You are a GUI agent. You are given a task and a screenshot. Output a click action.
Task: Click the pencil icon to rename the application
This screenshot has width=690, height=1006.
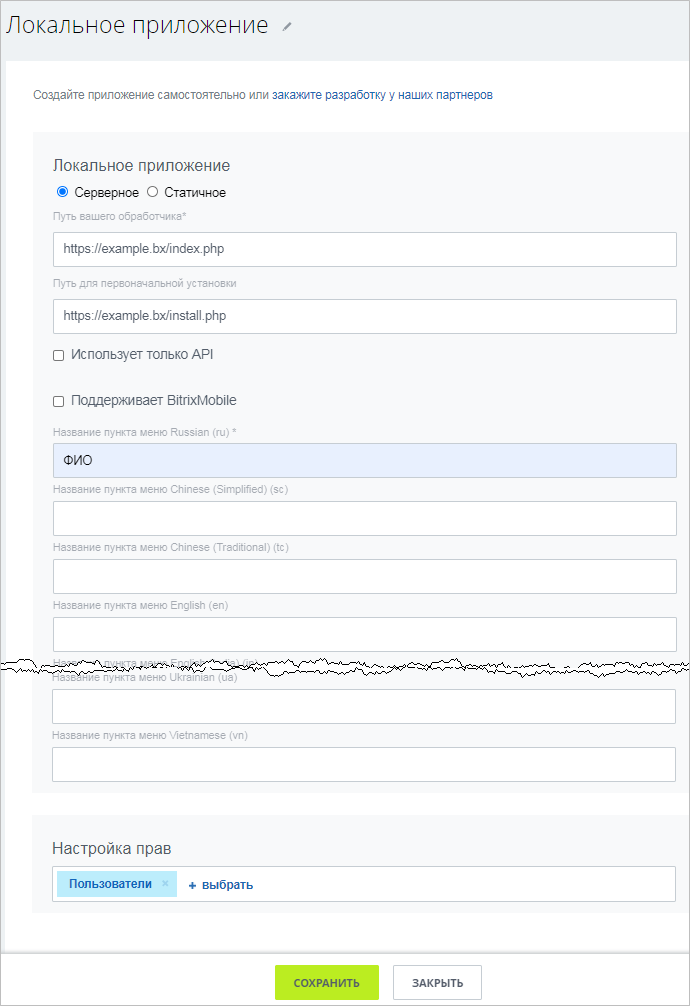tap(287, 27)
